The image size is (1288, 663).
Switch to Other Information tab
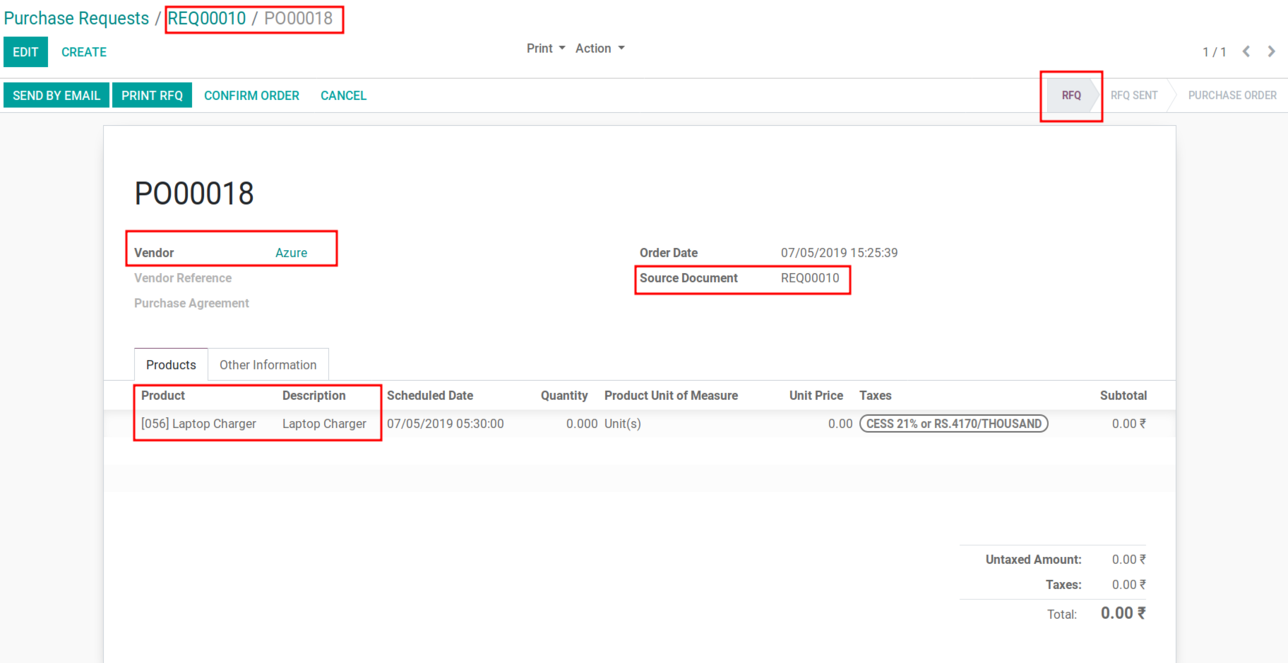268,365
